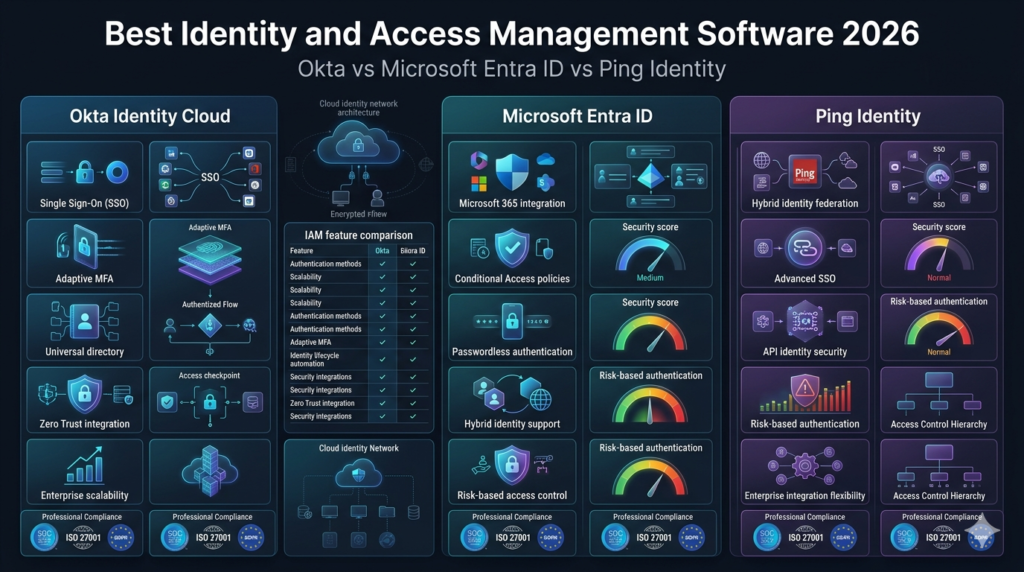
Task: Open the Microsoft 365 integration shield icon
Action: click(x=512, y=172)
